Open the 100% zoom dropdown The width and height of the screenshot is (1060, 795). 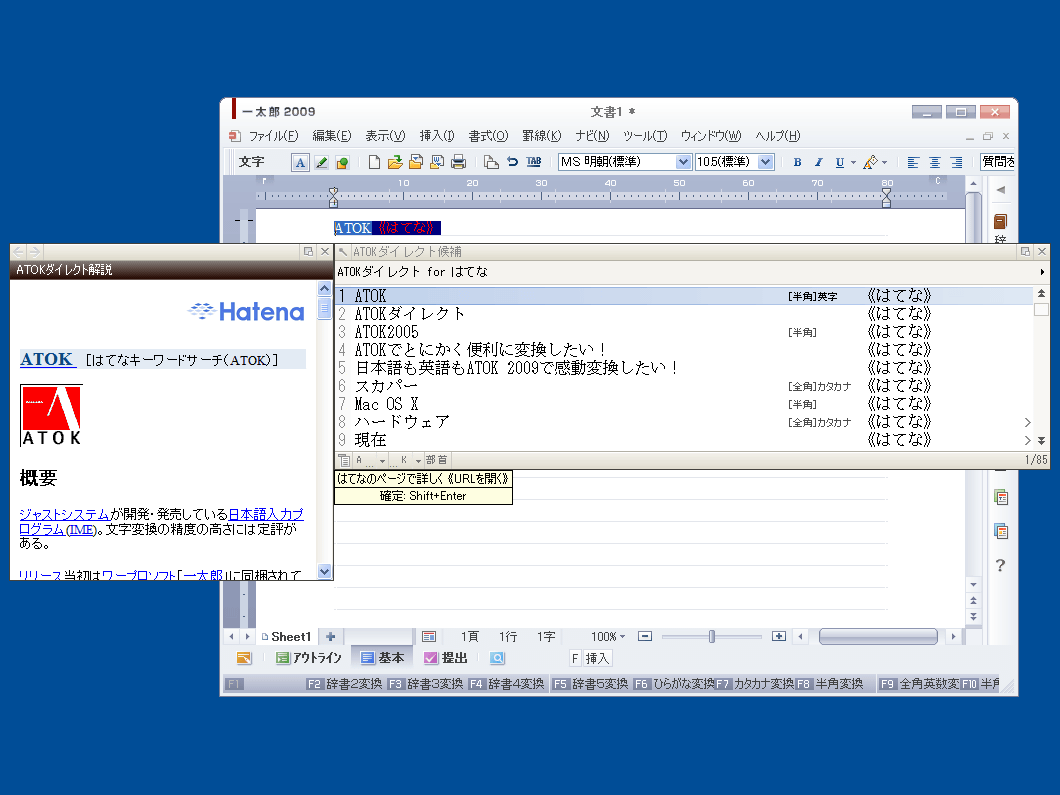[x=608, y=637]
